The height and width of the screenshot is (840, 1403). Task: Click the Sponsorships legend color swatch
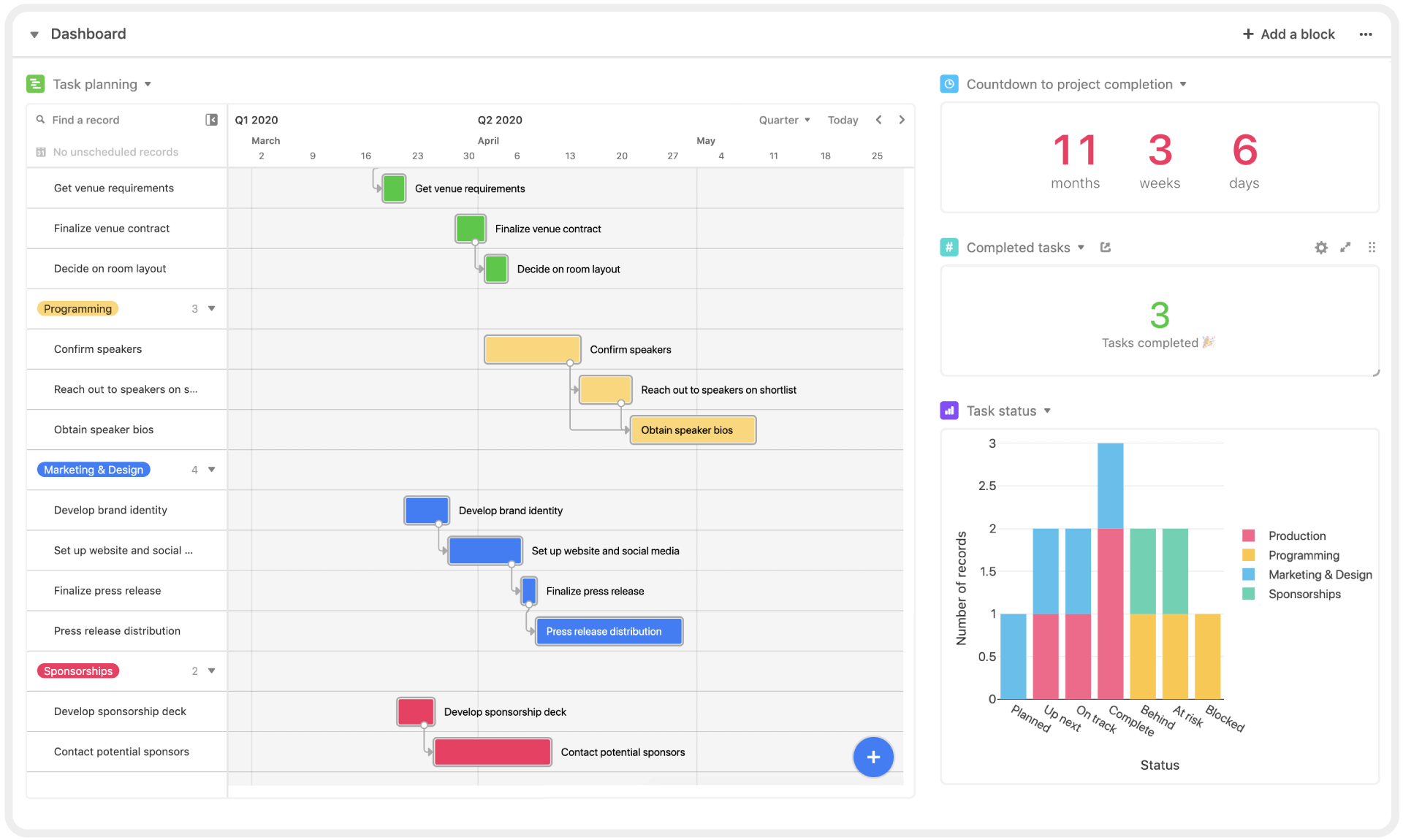[1249, 594]
